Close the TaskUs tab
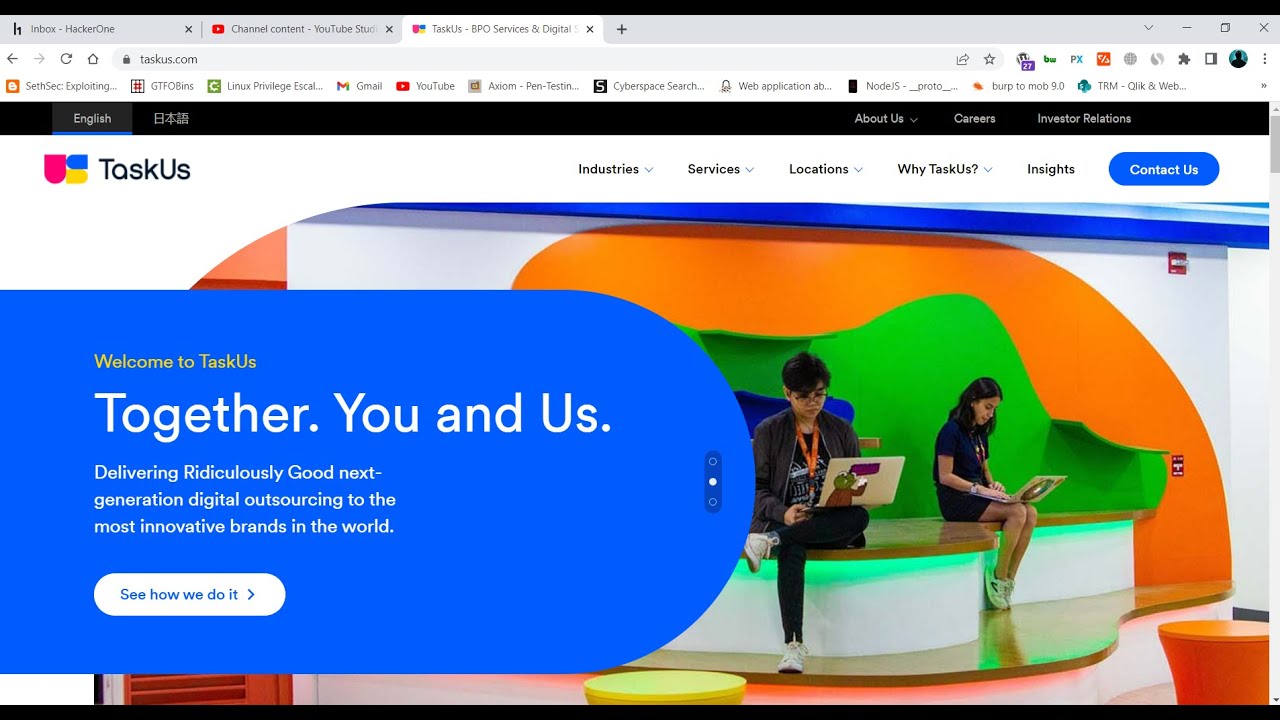This screenshot has height=720, width=1280. click(590, 29)
